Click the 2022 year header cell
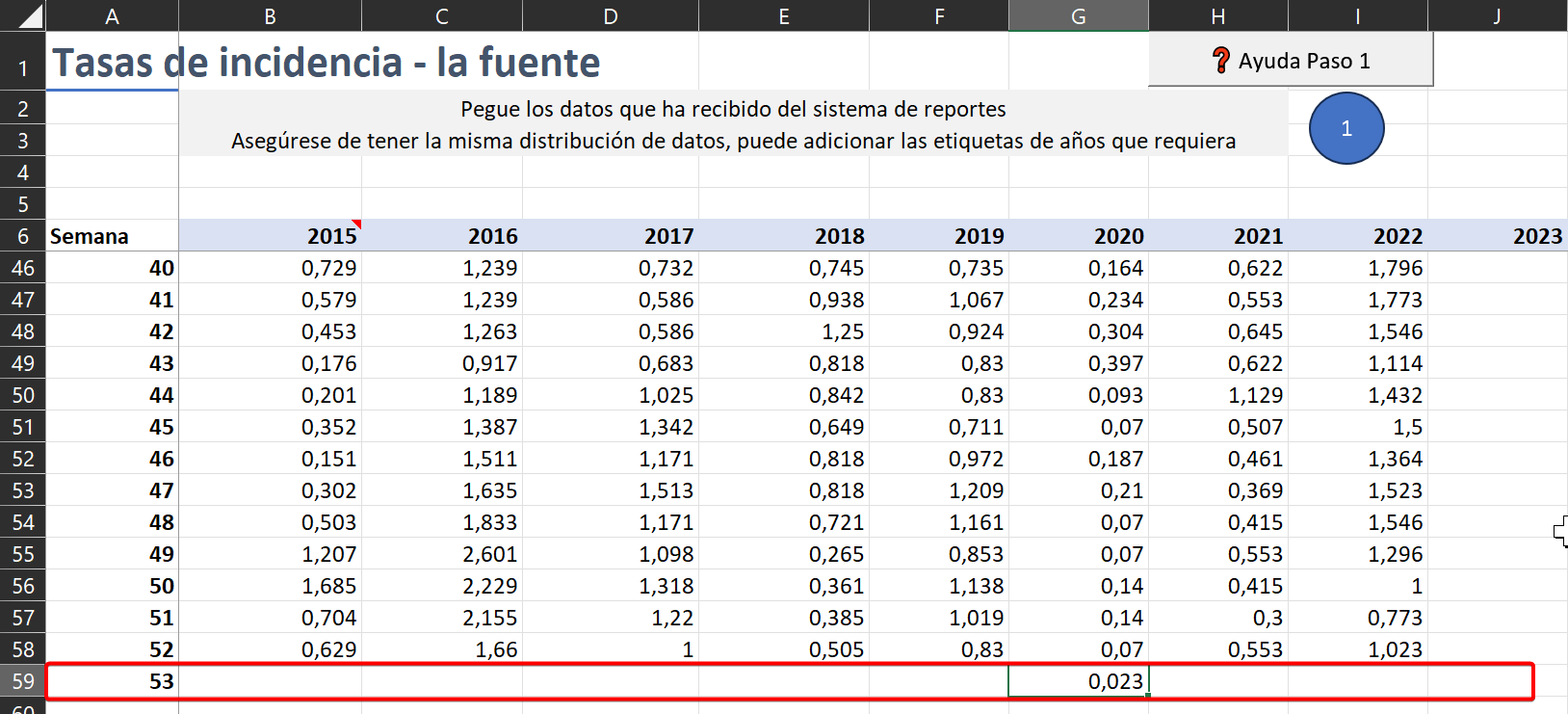Viewport: 1568px width, 714px height. tap(1358, 236)
